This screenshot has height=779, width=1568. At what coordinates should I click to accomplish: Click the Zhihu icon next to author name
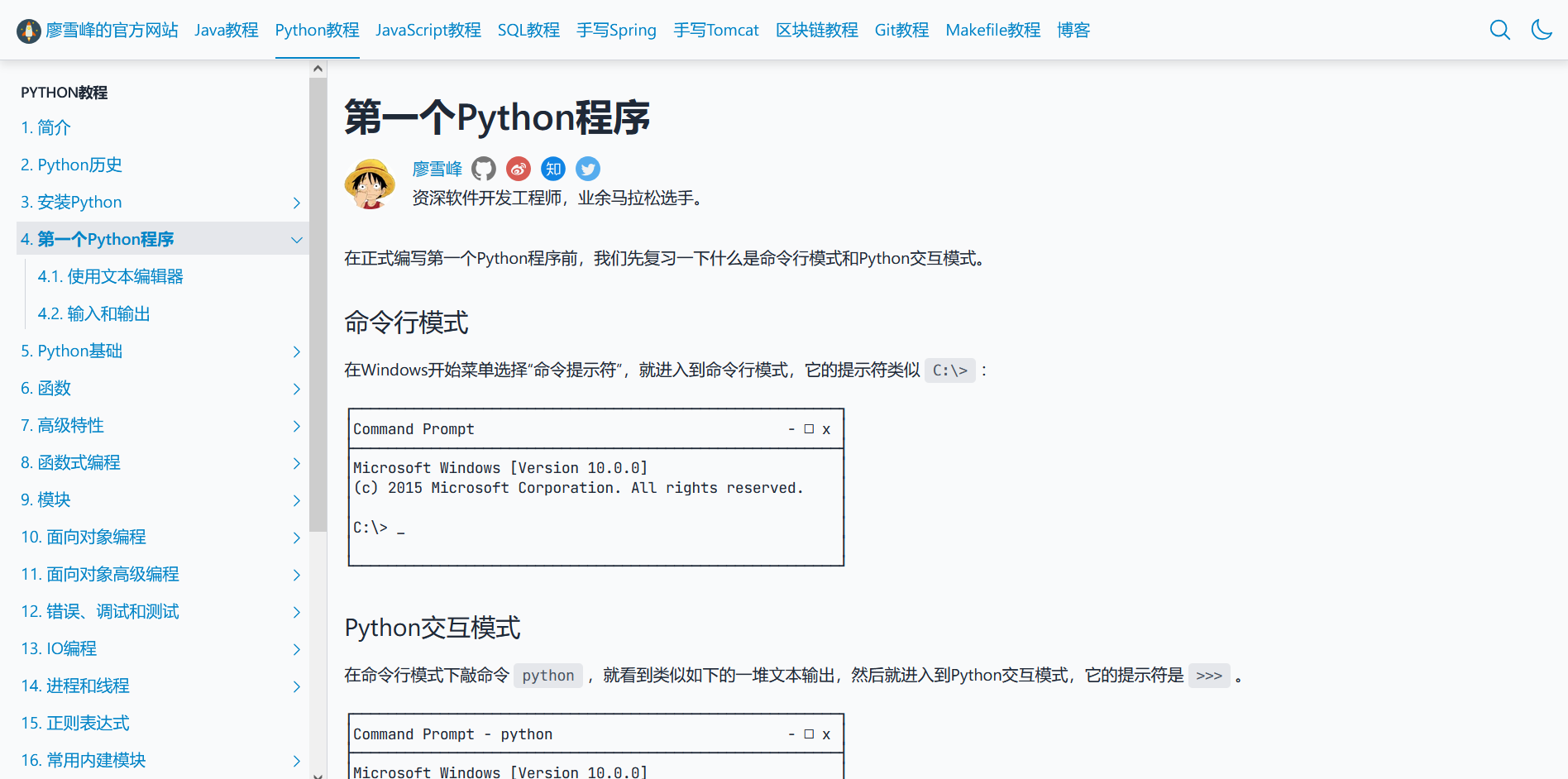pyautogui.click(x=552, y=169)
